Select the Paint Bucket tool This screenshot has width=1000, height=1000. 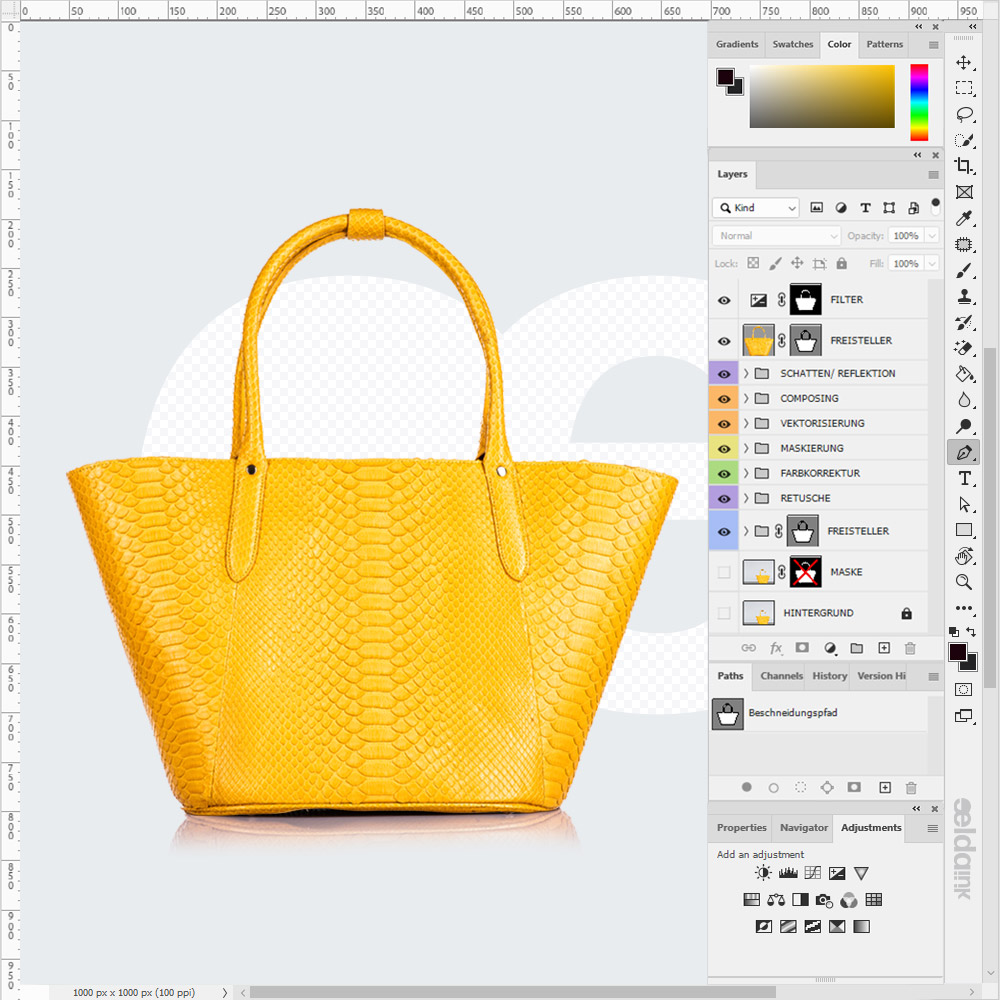click(x=964, y=374)
